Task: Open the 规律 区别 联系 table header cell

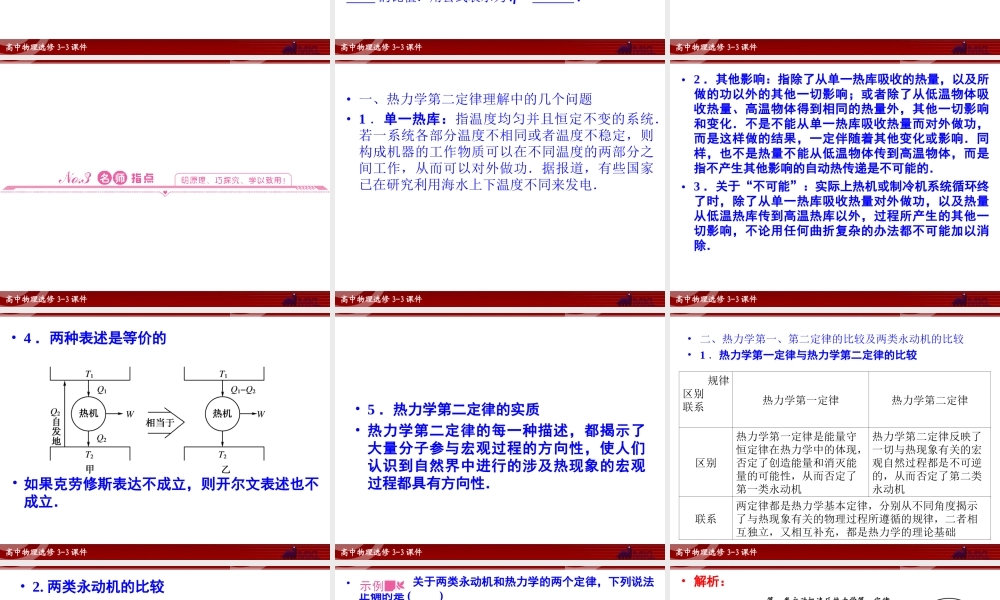Action: [705, 399]
